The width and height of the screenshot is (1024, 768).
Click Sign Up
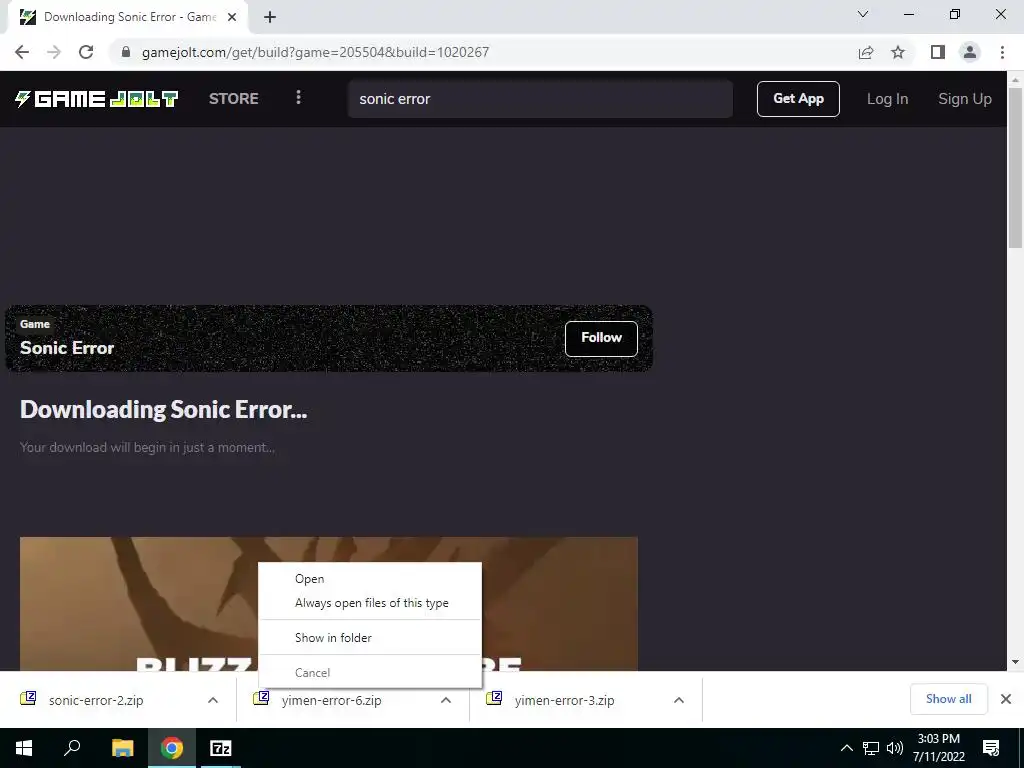pyautogui.click(x=965, y=99)
